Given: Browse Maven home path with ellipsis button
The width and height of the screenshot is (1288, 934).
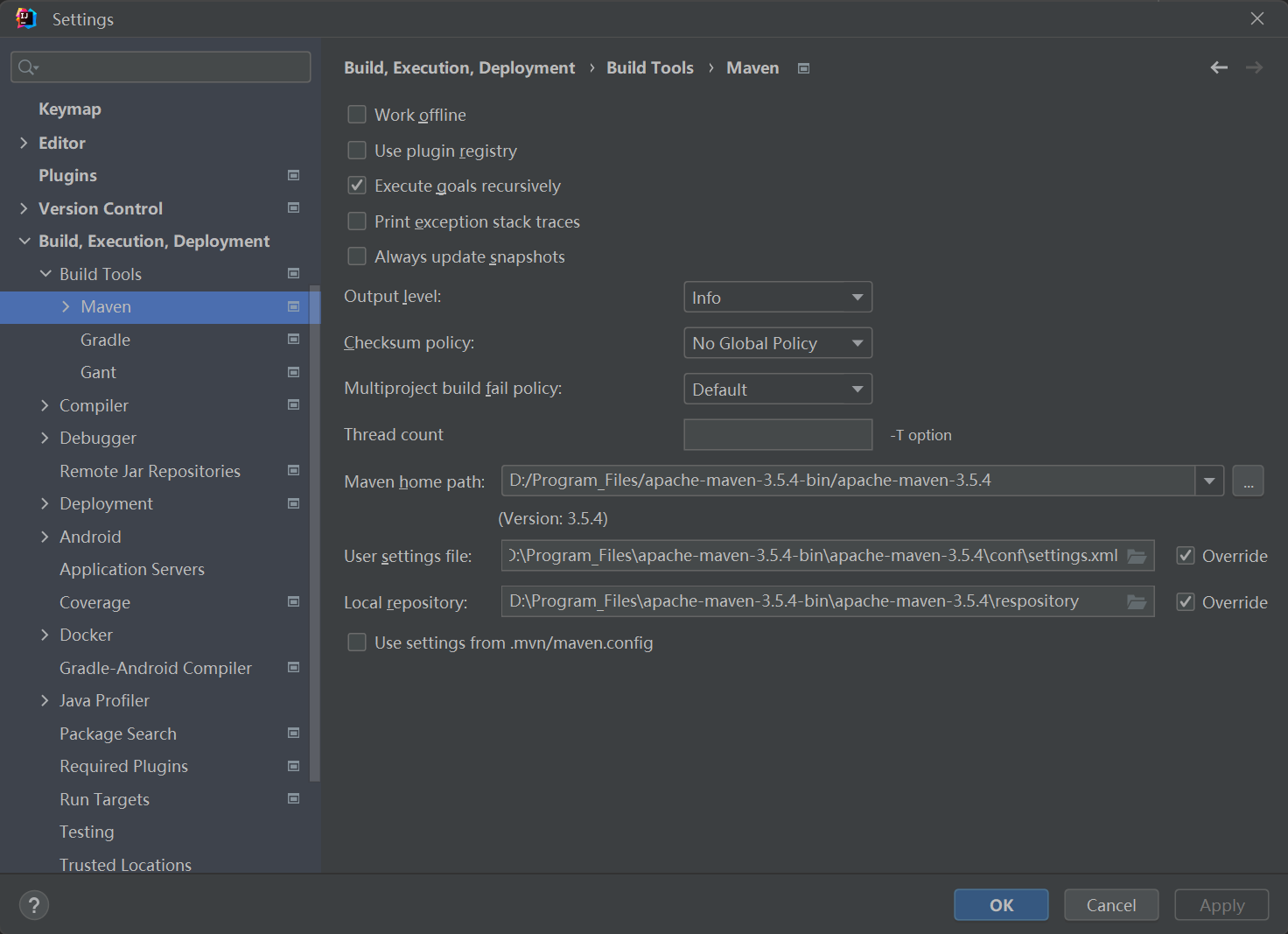Looking at the screenshot, I should pyautogui.click(x=1248, y=481).
